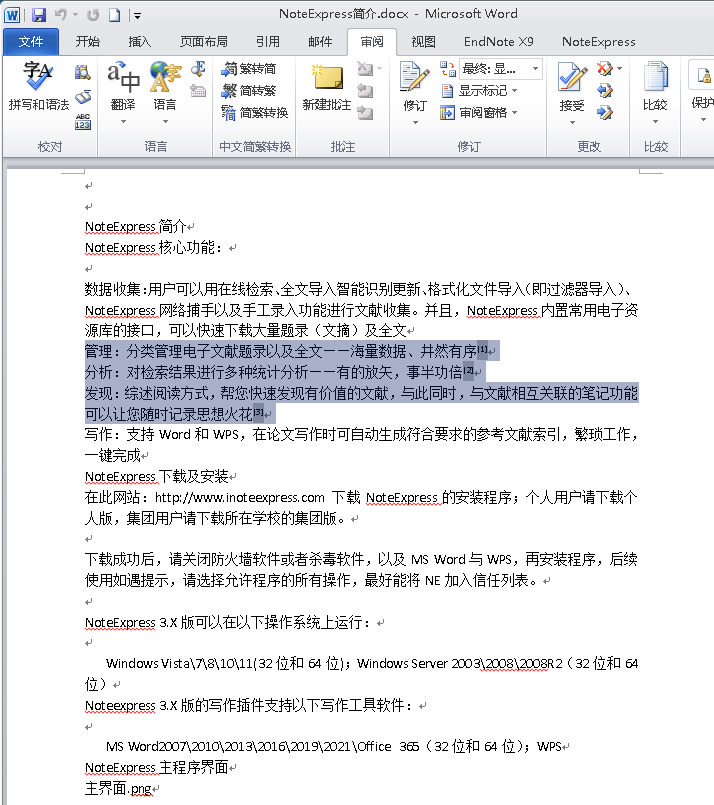Open the File (文件) tab
This screenshot has height=805, width=714.
click(31, 42)
